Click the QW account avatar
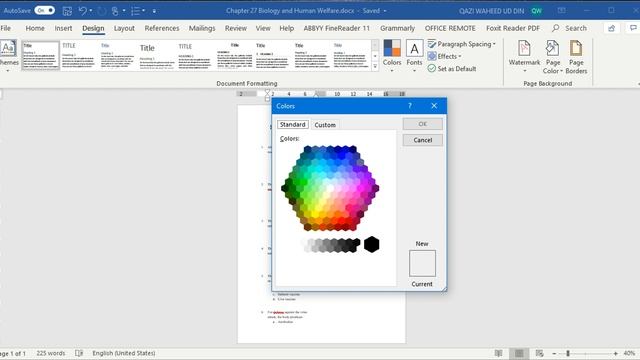The width and height of the screenshot is (640, 360). [x=536, y=11]
